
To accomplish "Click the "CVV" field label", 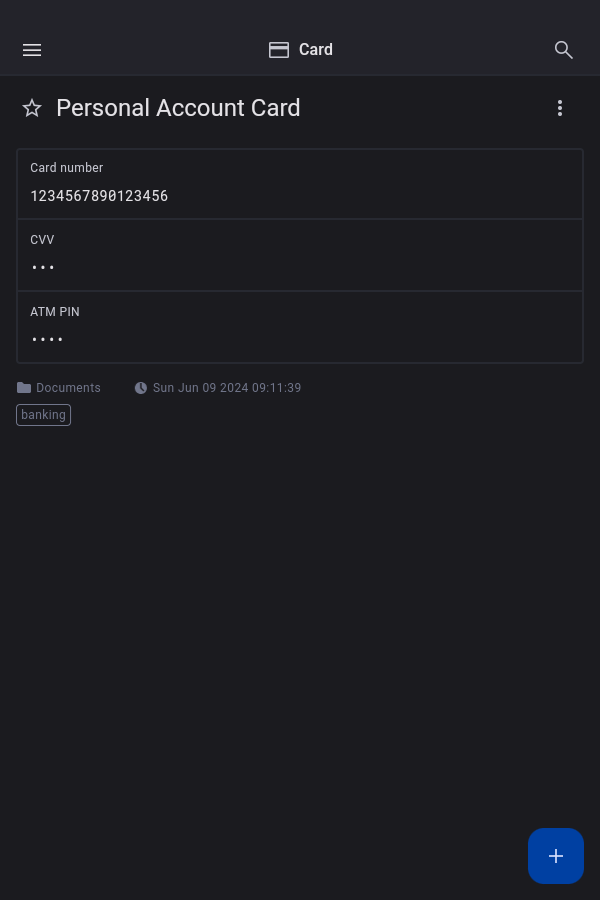I will tap(42, 240).
